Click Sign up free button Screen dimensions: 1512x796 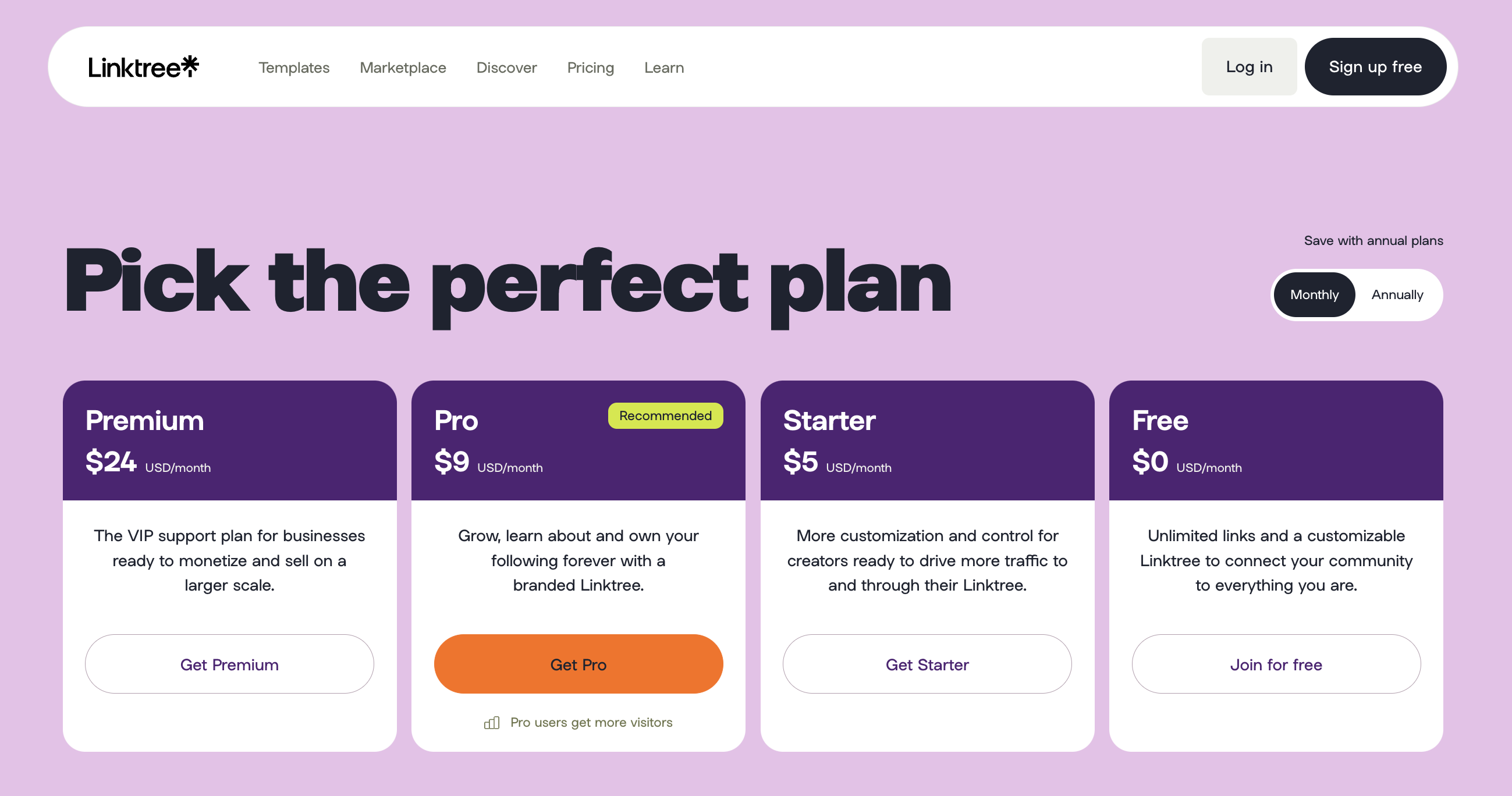[1375, 67]
